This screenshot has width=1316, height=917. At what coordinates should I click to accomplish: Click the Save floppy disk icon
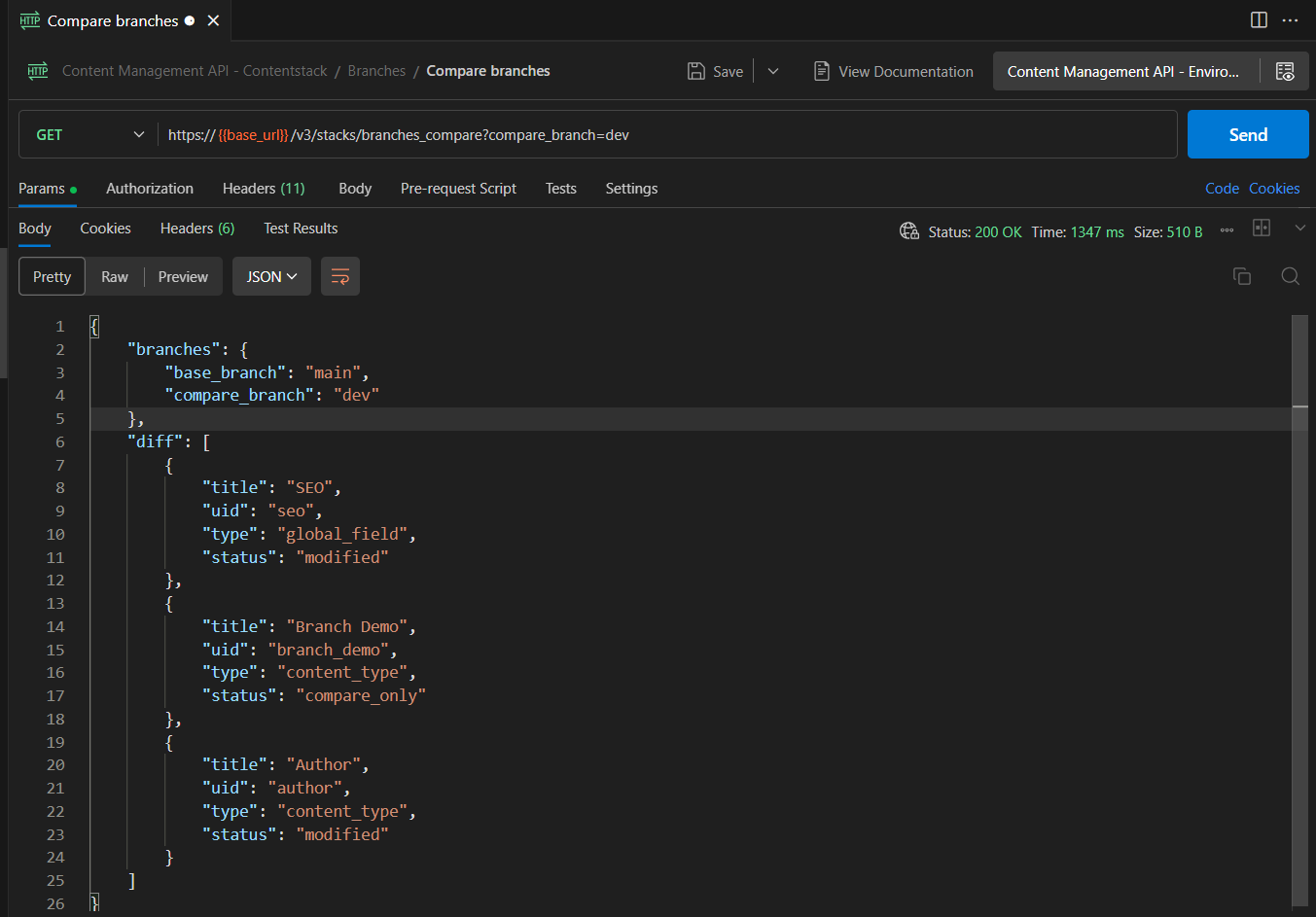pyautogui.click(x=696, y=71)
